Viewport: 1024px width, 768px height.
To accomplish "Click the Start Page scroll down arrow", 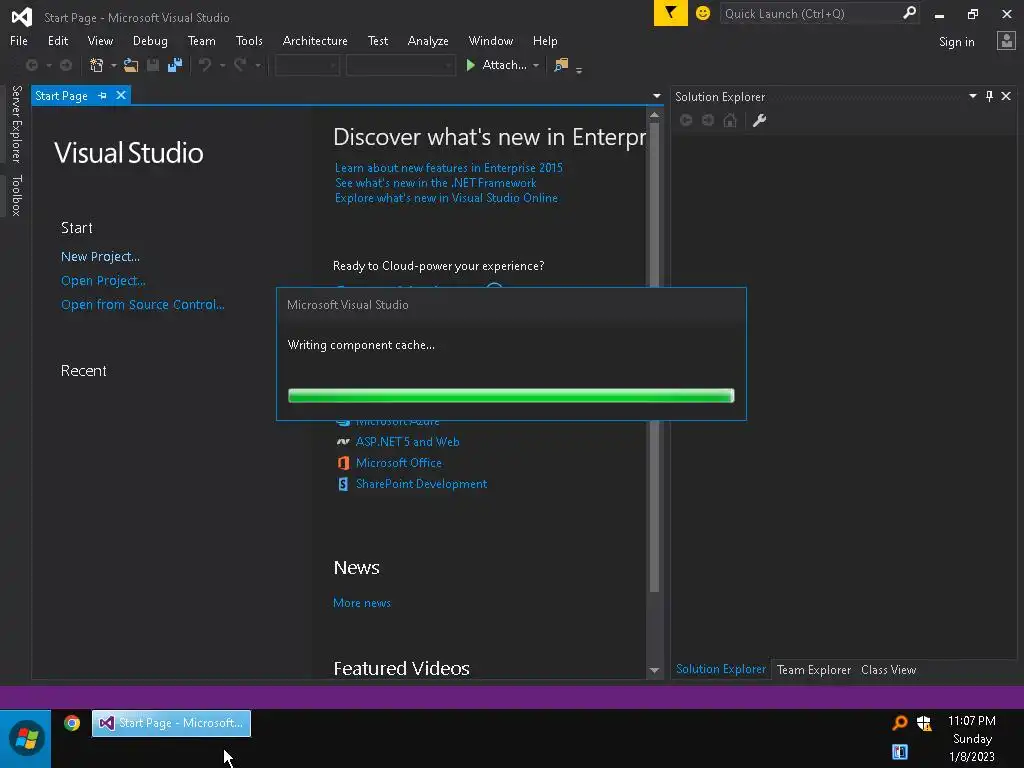I will [x=654, y=670].
